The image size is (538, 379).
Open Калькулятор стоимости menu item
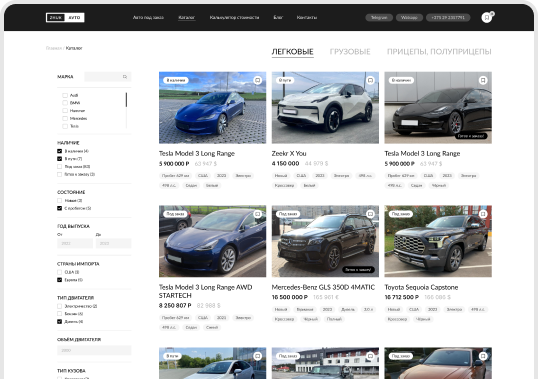234,17
